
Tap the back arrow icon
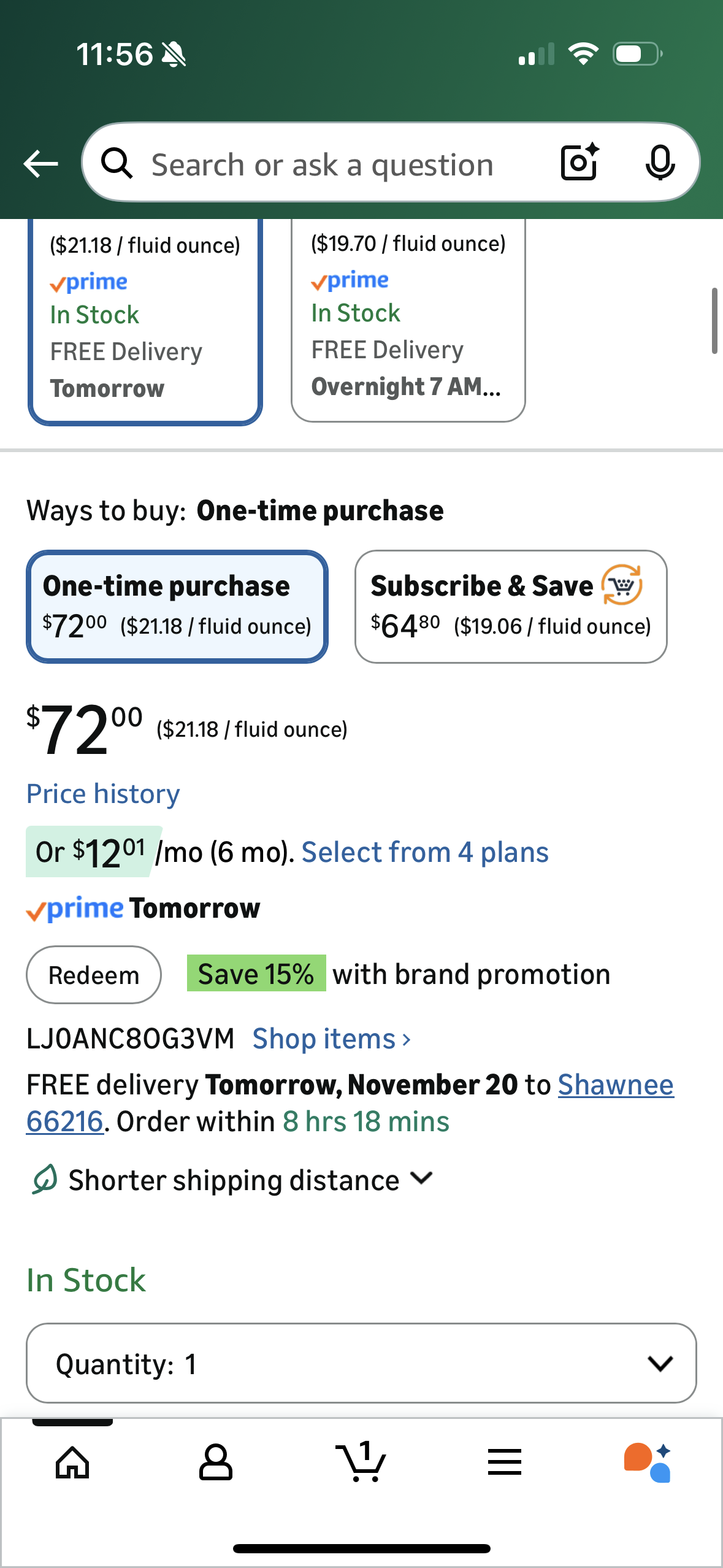(x=40, y=164)
